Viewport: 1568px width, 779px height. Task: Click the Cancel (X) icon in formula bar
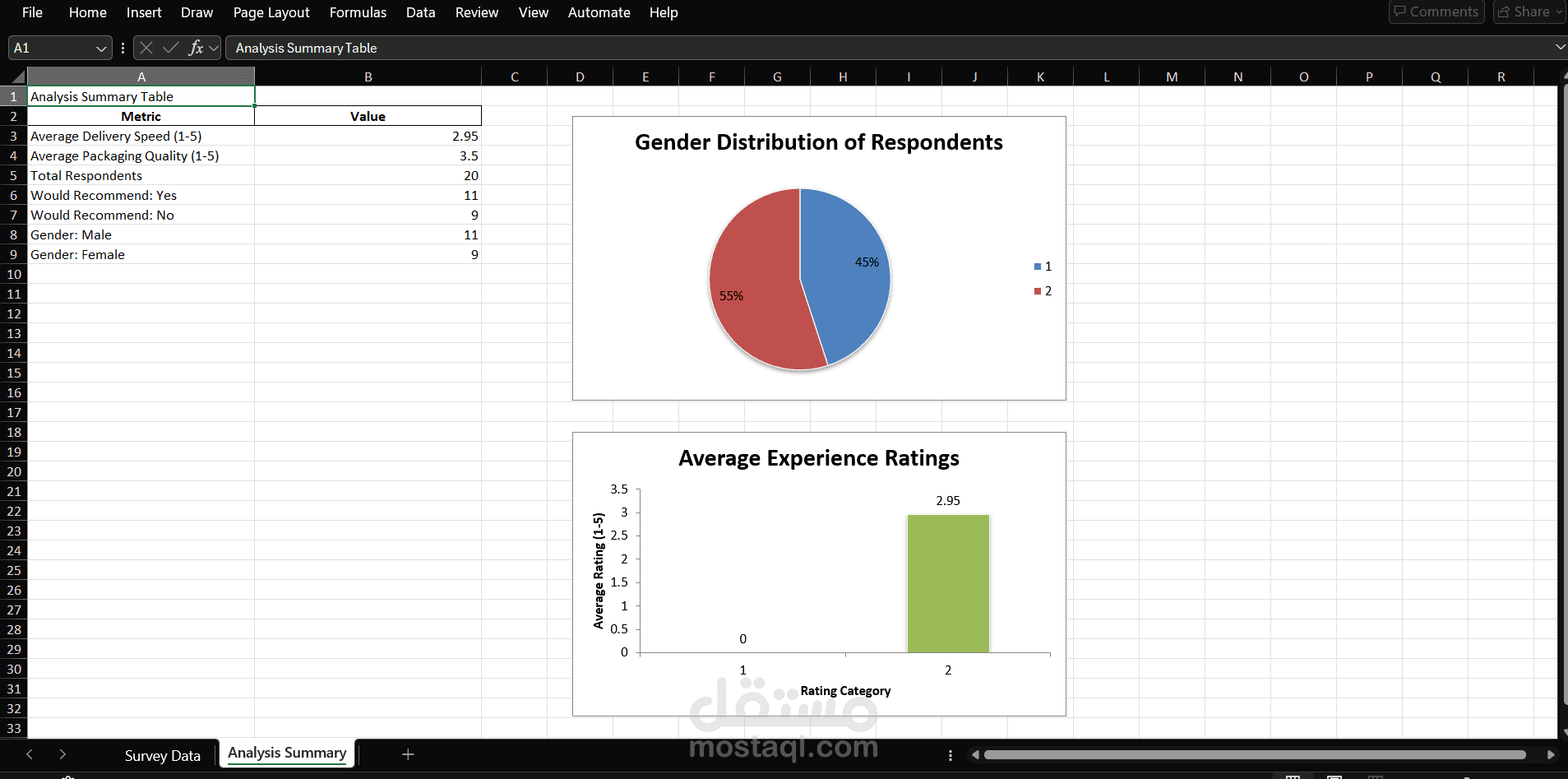(146, 48)
